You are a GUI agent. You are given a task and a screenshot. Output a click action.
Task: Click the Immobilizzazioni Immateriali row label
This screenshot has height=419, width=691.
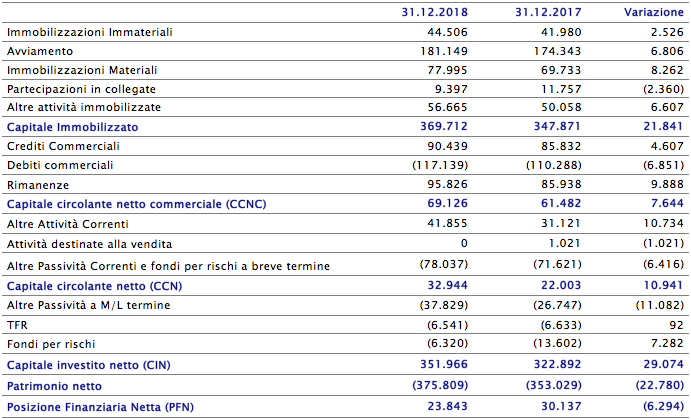point(89,31)
